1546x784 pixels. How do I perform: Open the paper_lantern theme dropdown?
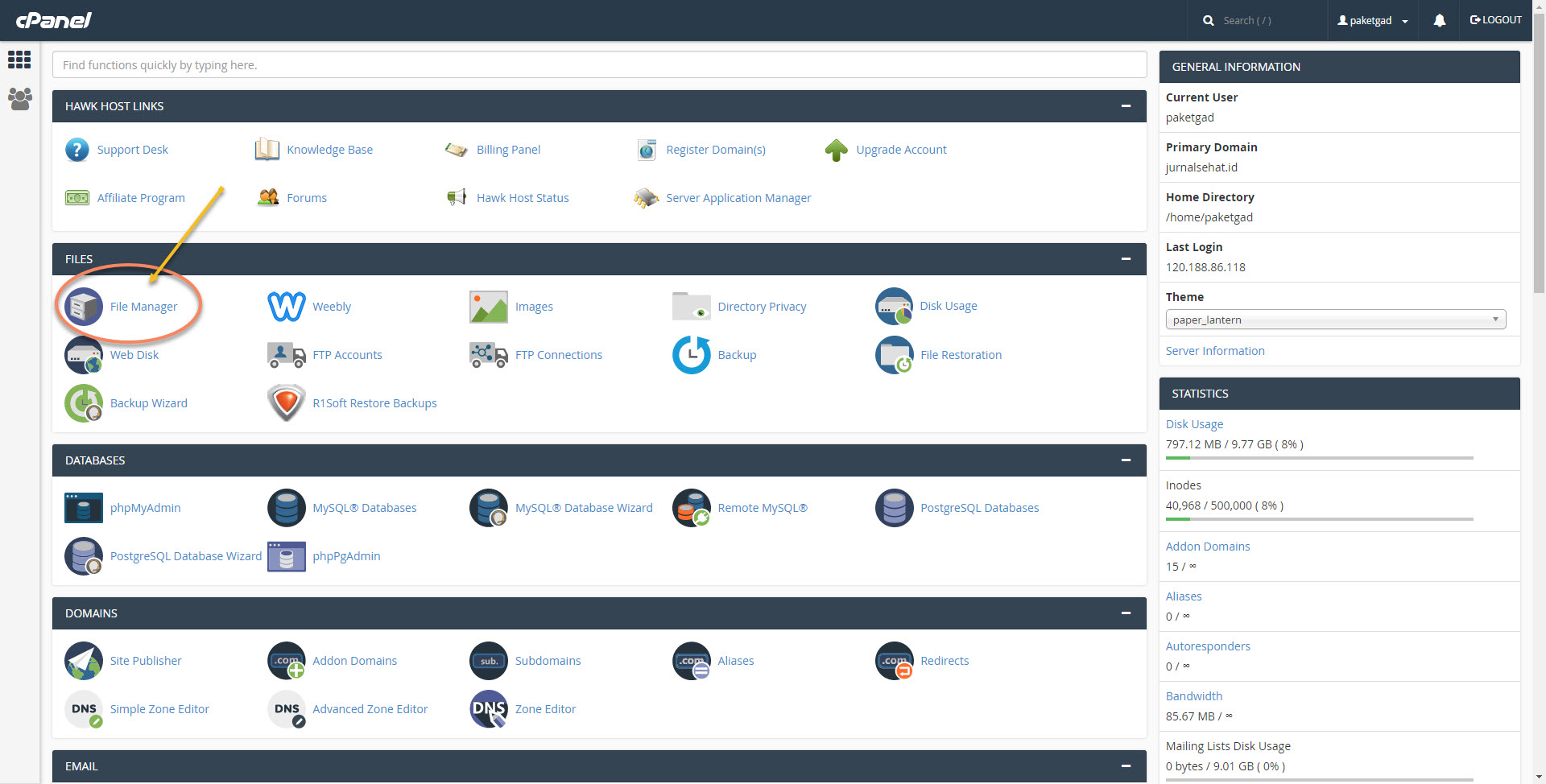click(1335, 320)
